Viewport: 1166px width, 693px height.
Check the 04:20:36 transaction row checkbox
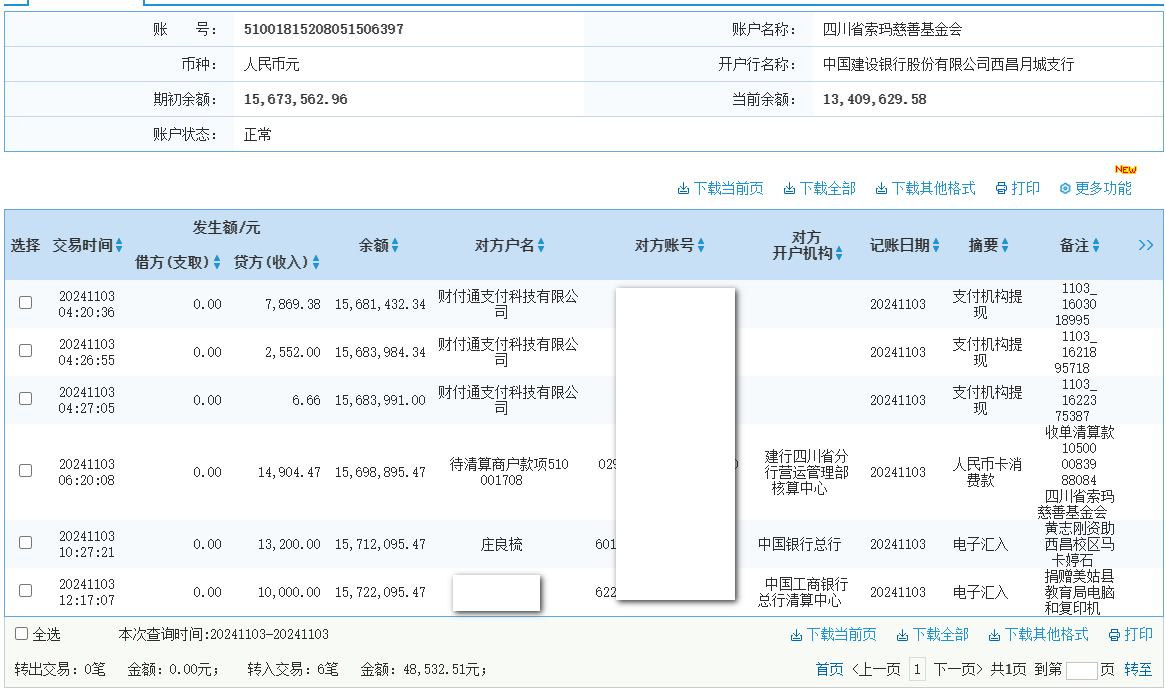click(25, 303)
